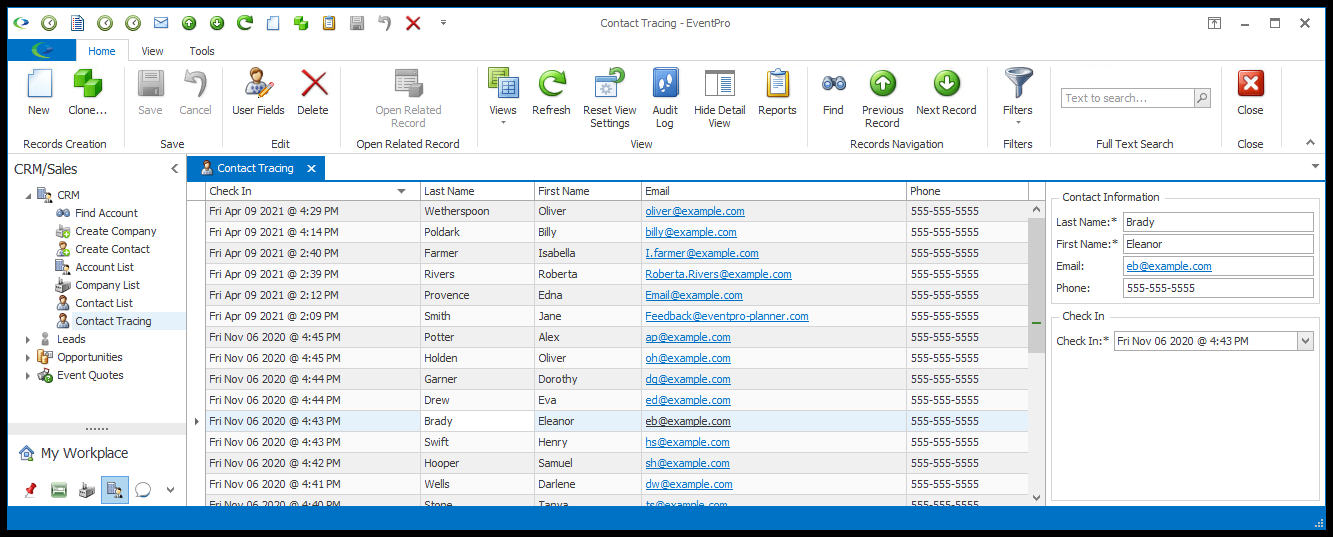The image size is (1333, 537).
Task: Expand the Leads tree node
Action: click(x=28, y=339)
